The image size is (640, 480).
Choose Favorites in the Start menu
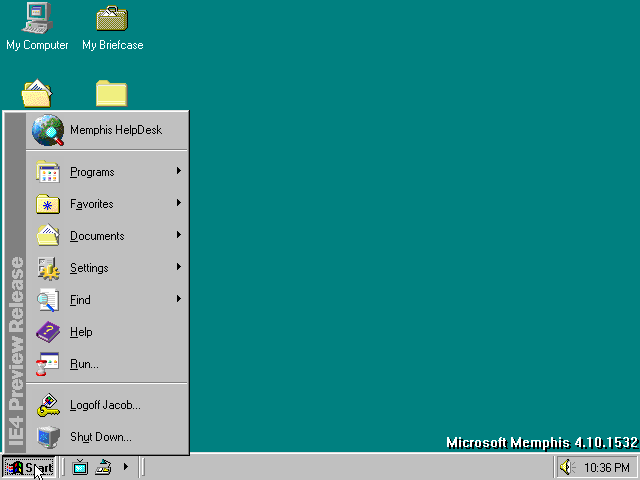(x=107, y=204)
